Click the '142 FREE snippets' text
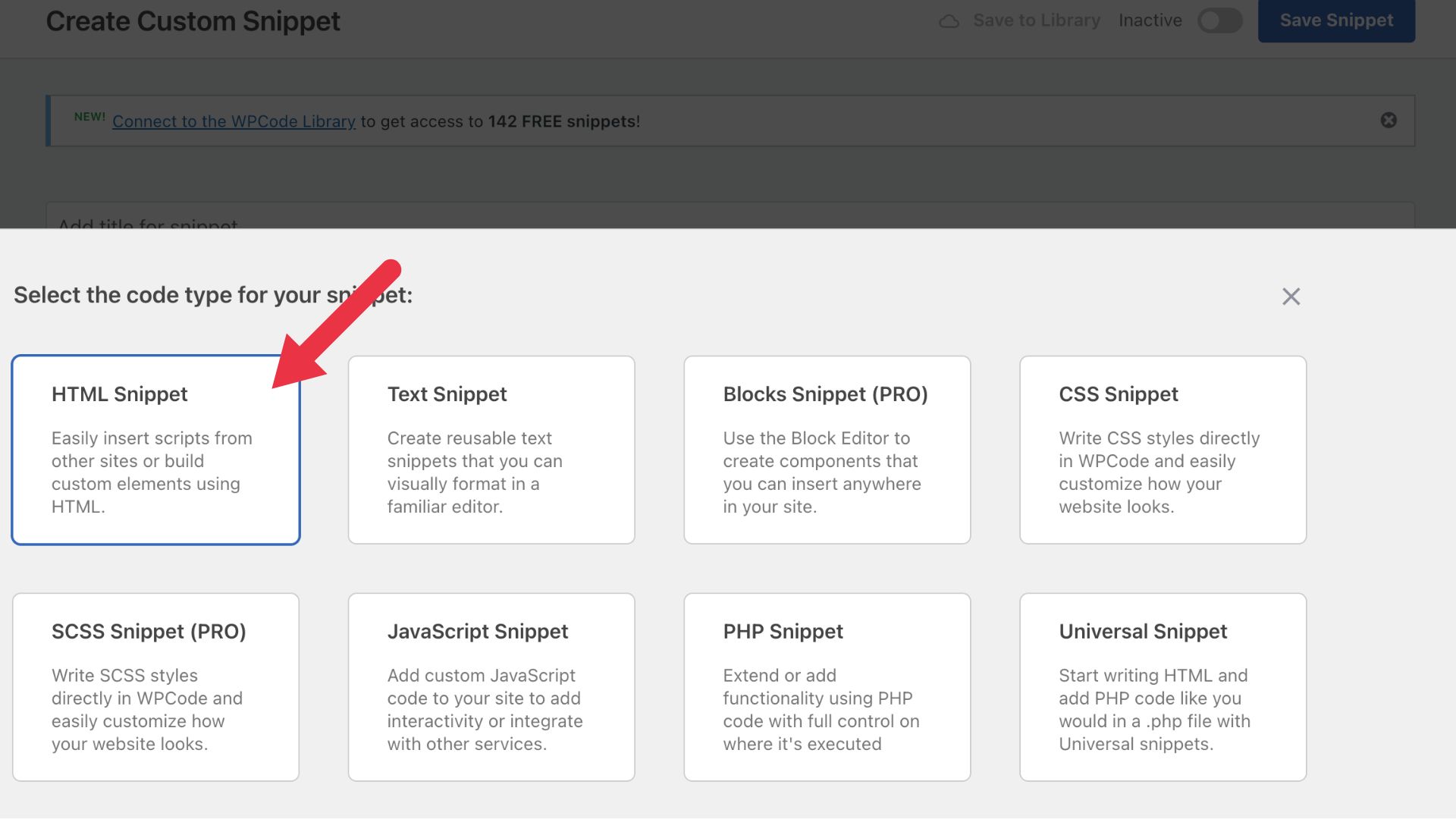The height and width of the screenshot is (819, 1456). click(x=562, y=121)
